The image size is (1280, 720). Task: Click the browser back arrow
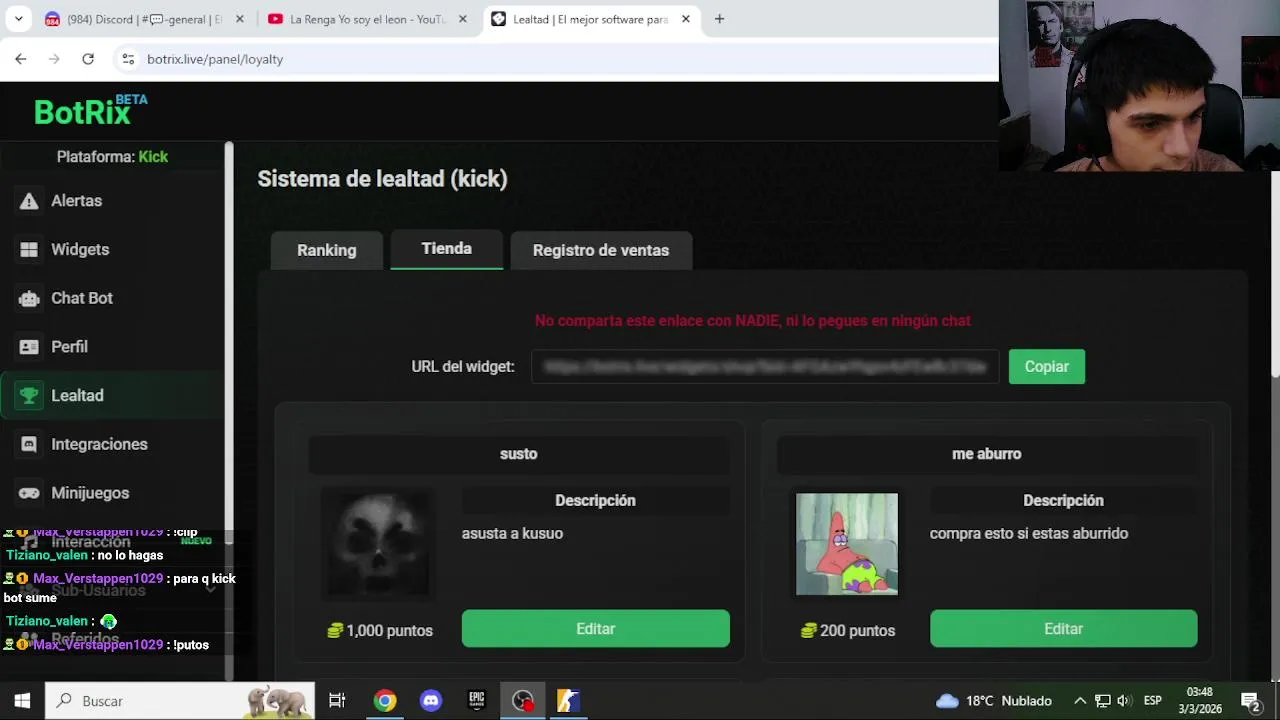[x=21, y=59]
